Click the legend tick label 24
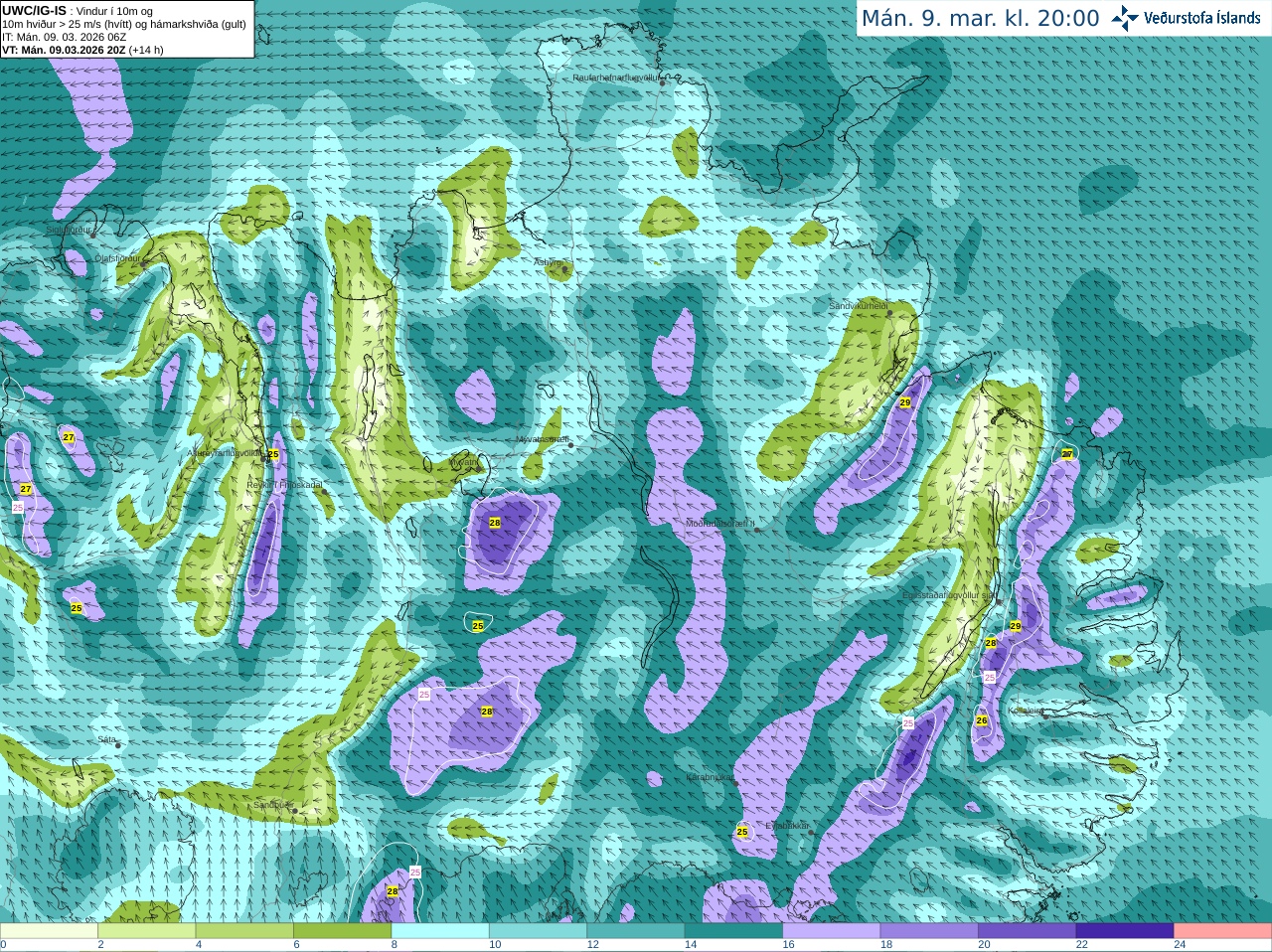 click(x=1180, y=945)
